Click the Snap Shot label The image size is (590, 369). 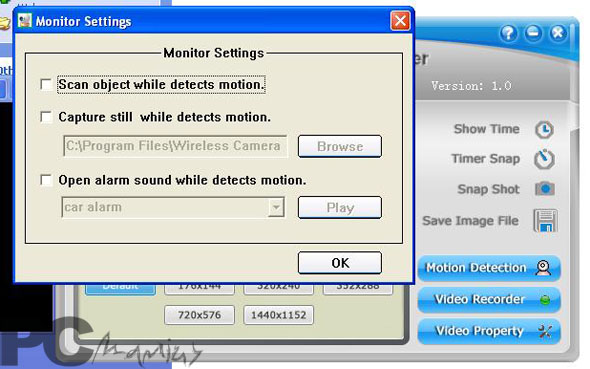tap(488, 189)
